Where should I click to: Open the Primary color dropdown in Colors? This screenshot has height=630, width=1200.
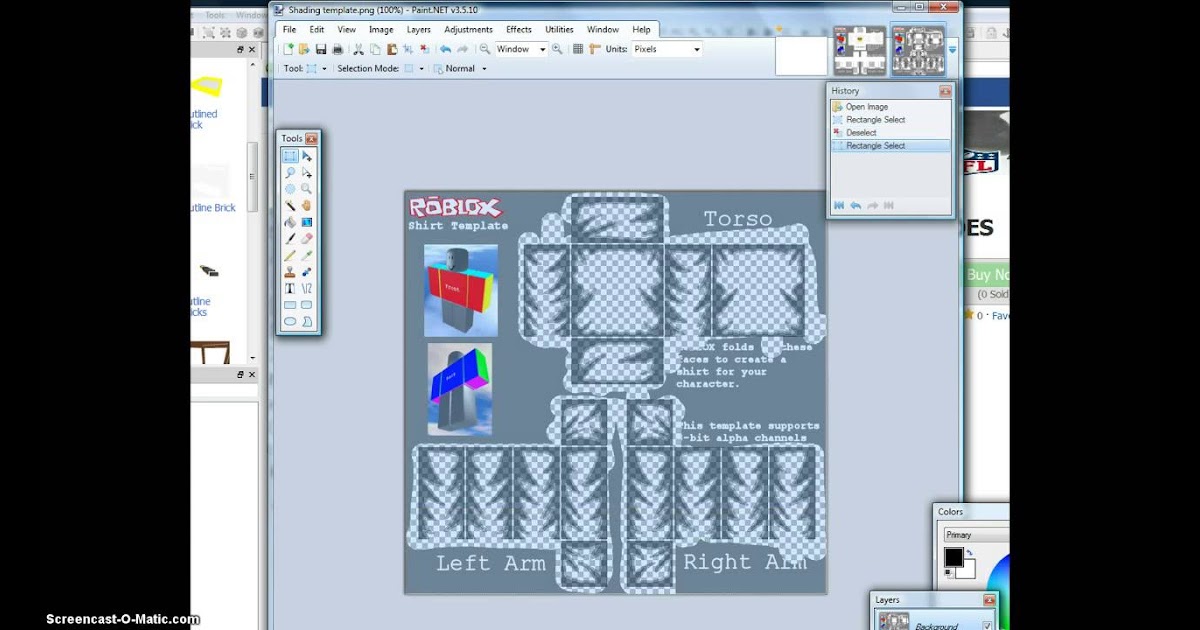point(976,535)
